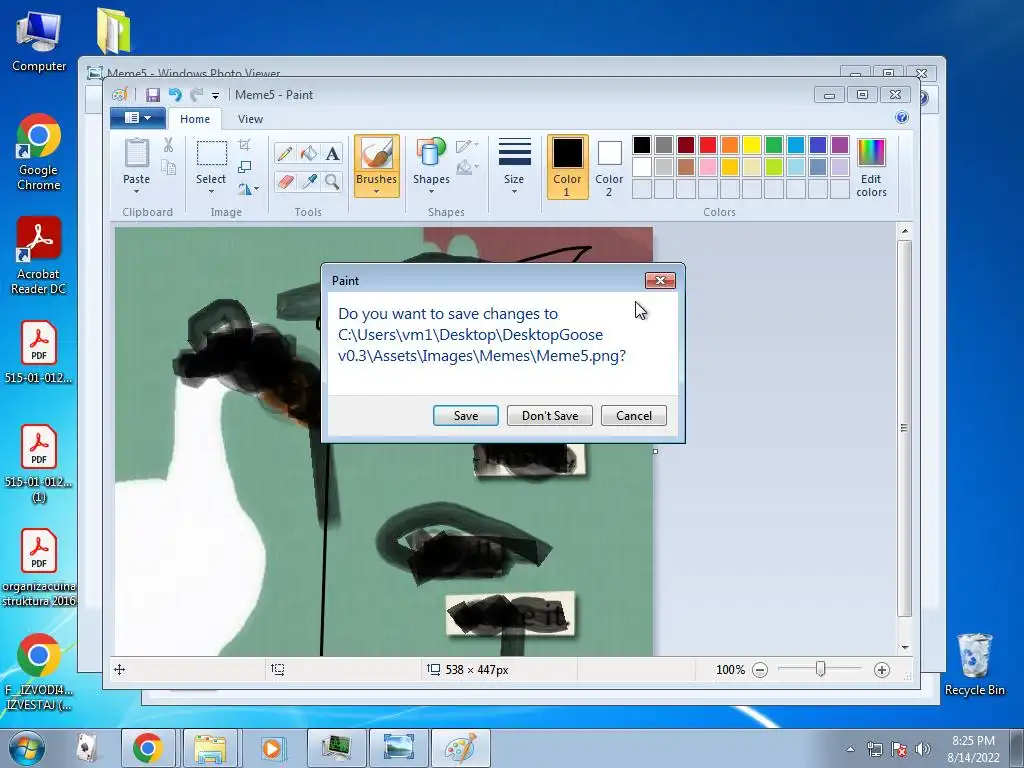
Task: Switch to the Home ribbon tab
Action: (195, 119)
